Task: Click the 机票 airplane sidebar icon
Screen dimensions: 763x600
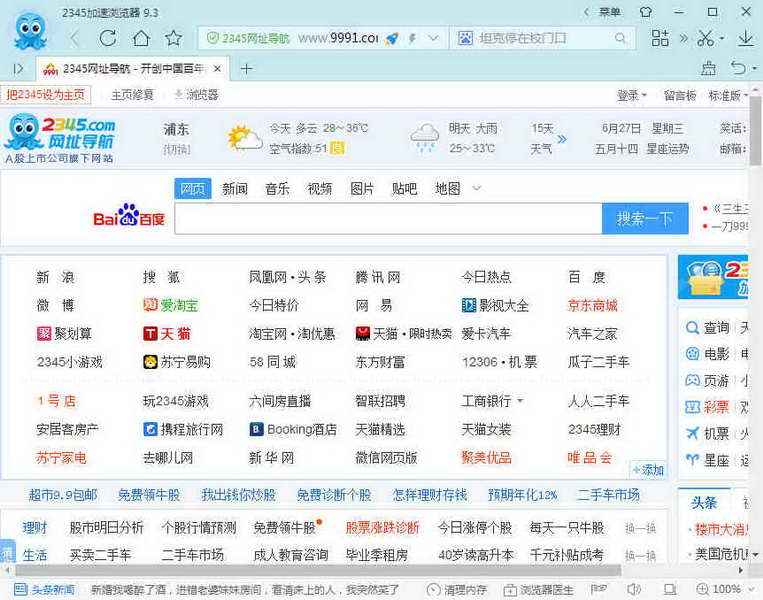Action: coord(692,433)
